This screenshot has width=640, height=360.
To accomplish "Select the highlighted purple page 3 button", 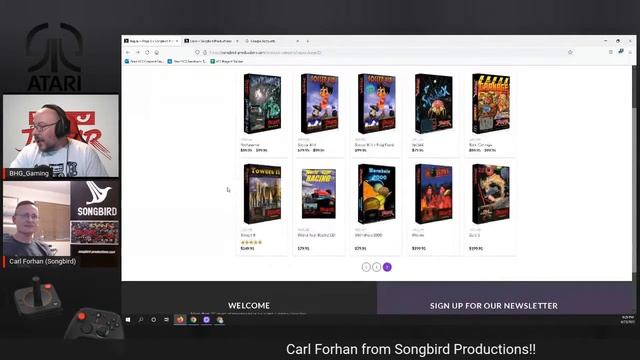I will [x=387, y=267].
